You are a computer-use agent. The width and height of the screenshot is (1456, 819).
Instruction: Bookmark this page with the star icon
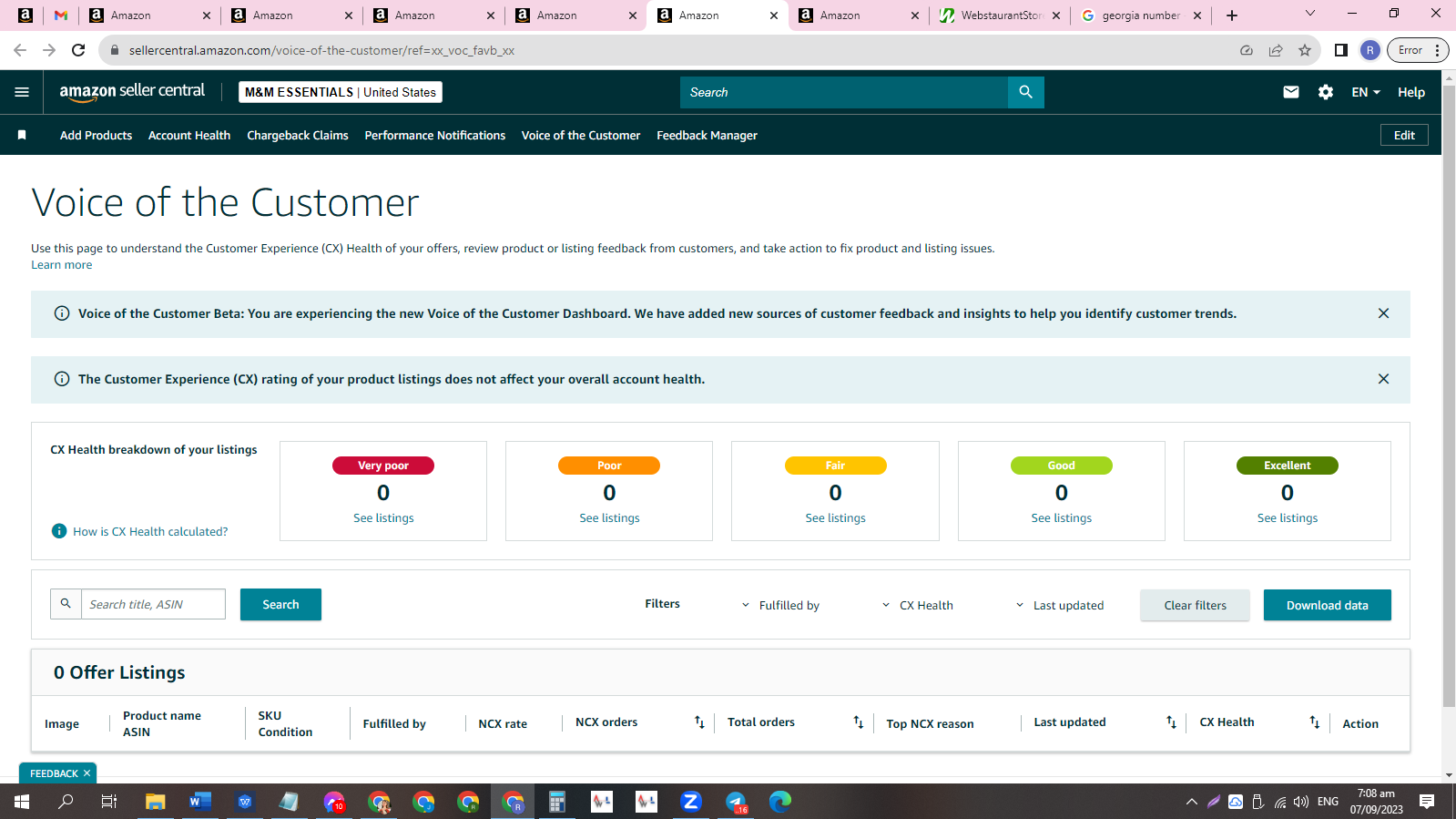[1305, 50]
